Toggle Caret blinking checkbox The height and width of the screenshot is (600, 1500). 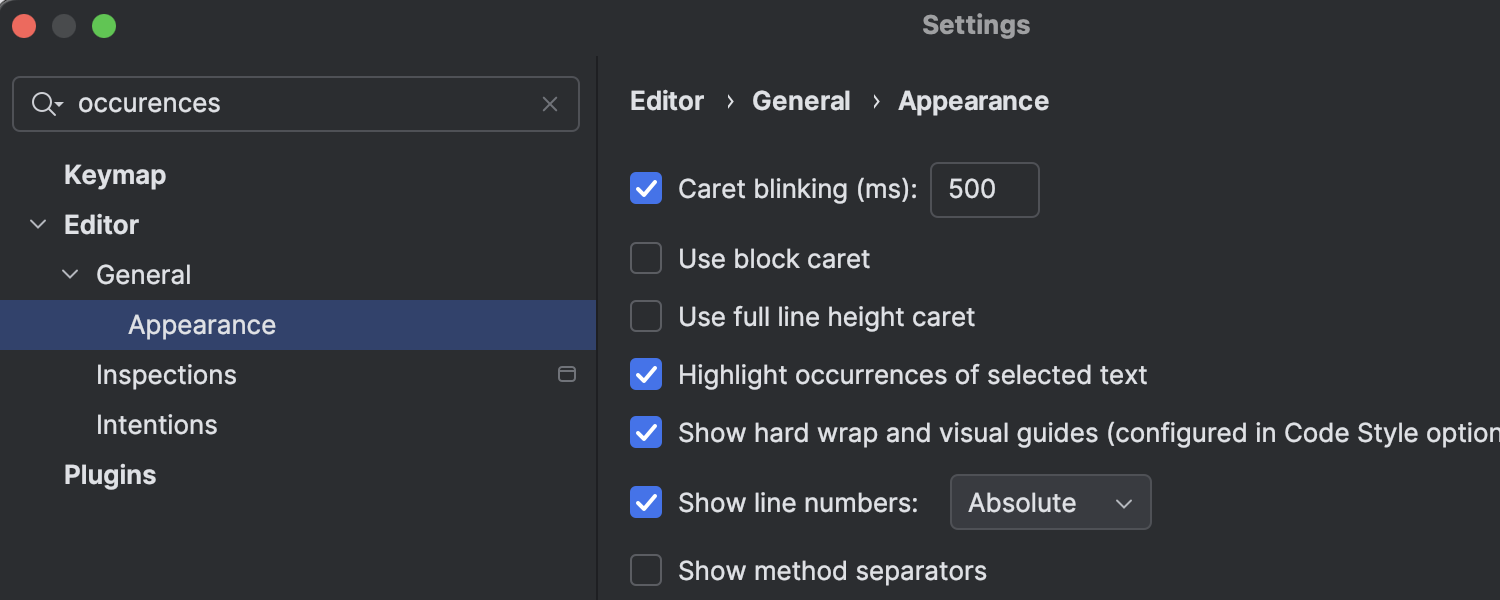tap(646, 188)
